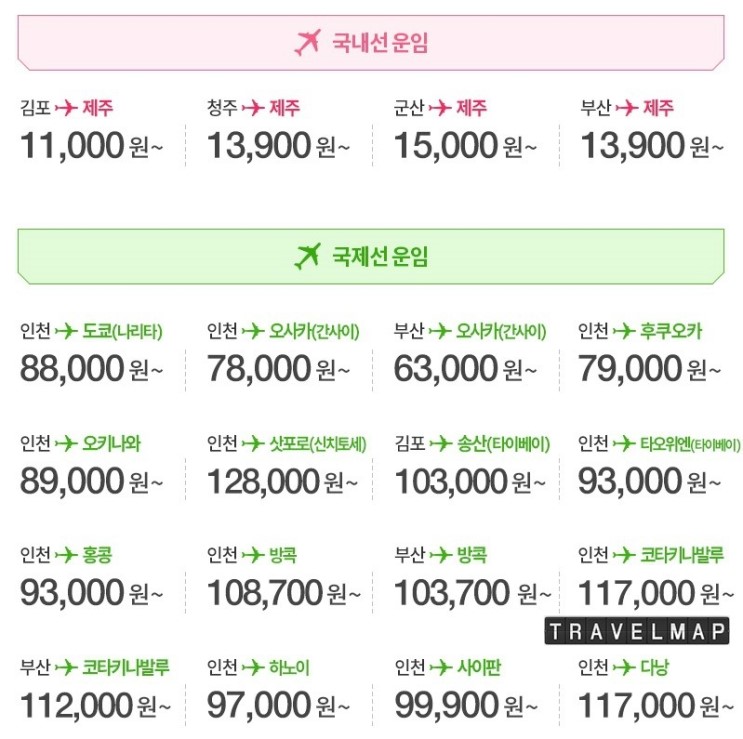Click the pink arrow plane icon for 청주 to 제주

tap(253, 108)
